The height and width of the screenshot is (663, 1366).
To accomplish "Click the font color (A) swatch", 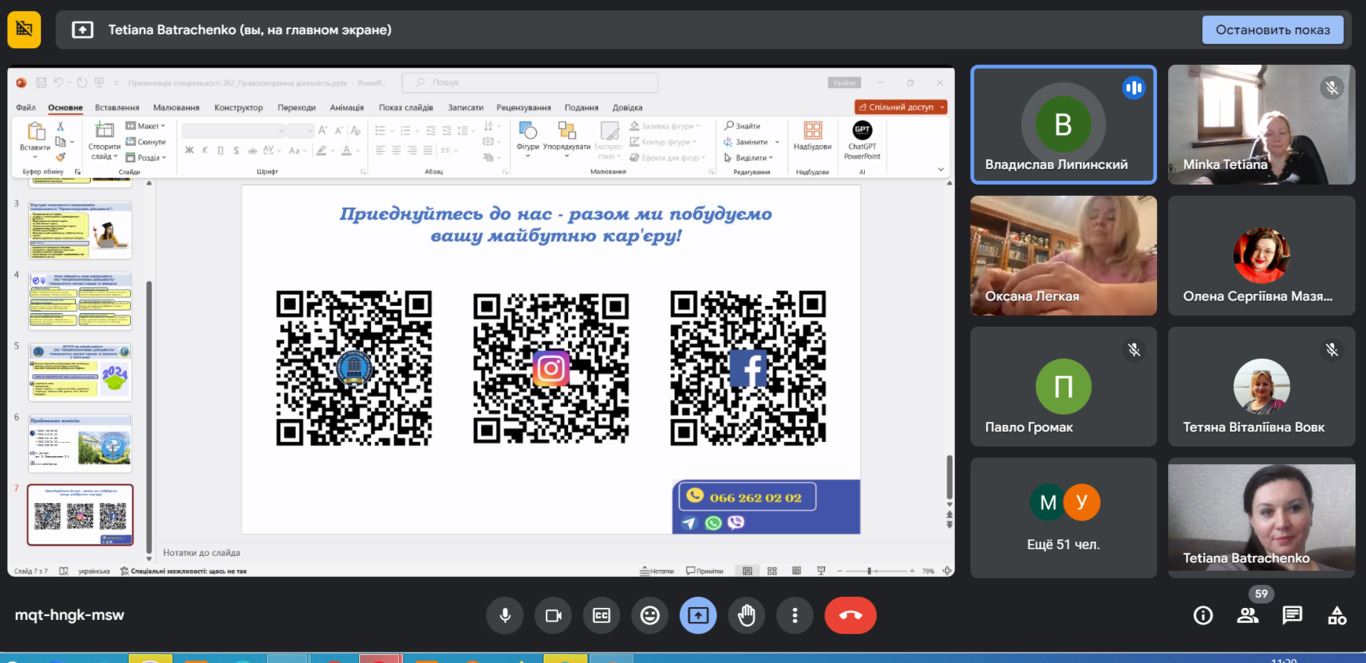I will click(346, 151).
